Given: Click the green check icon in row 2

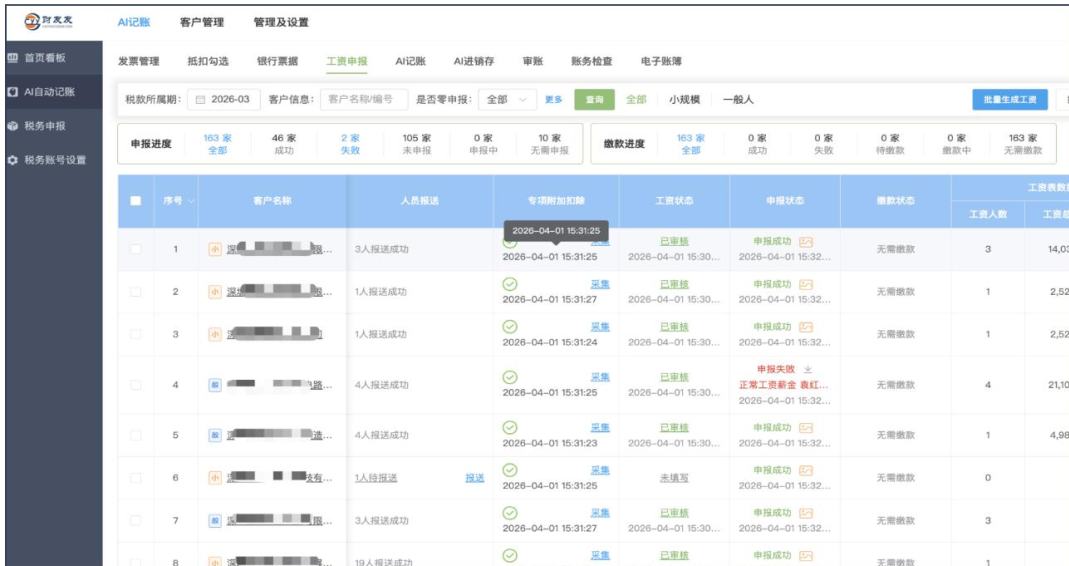Looking at the screenshot, I should coord(510,284).
